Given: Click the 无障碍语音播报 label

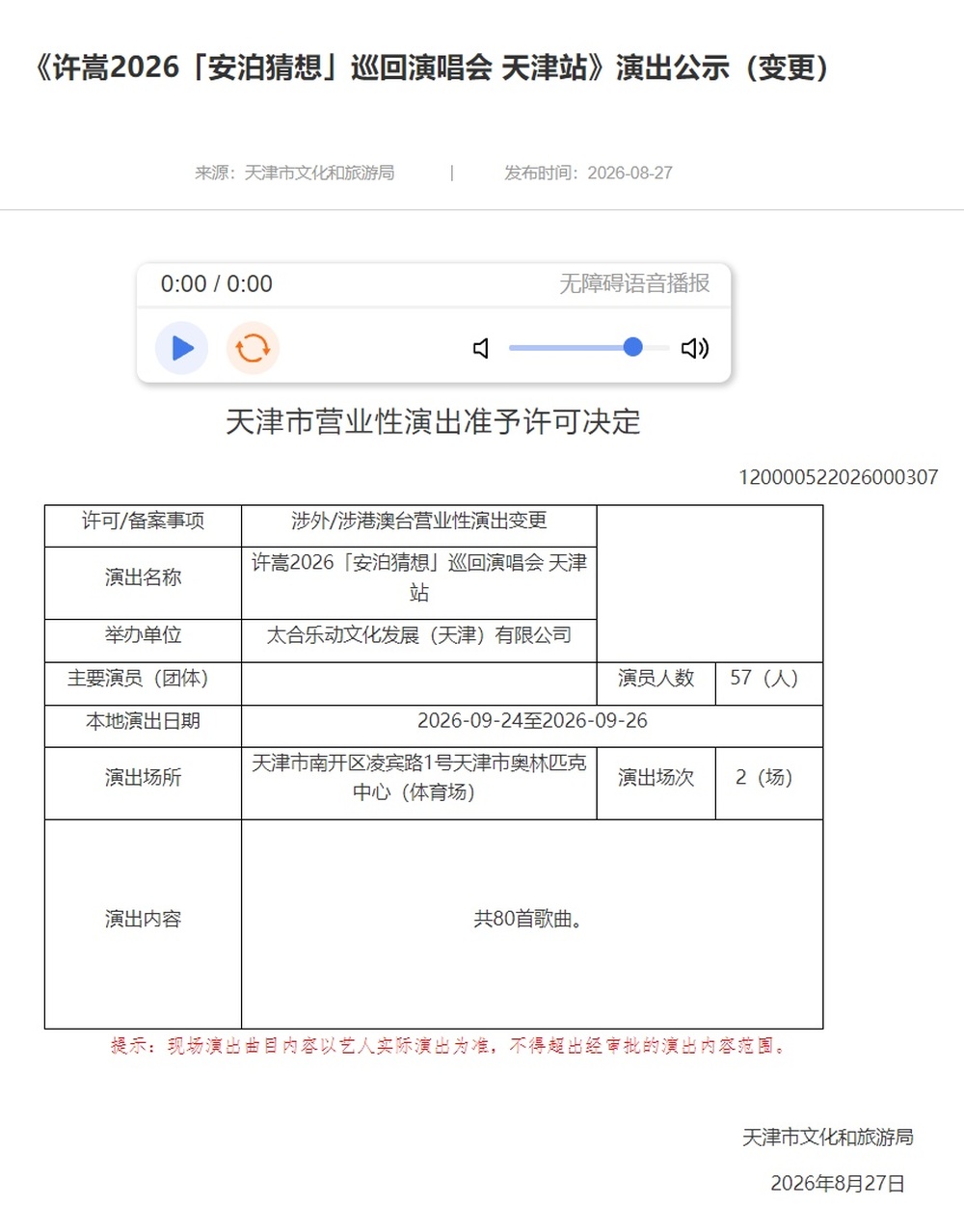Looking at the screenshot, I should (x=634, y=283).
